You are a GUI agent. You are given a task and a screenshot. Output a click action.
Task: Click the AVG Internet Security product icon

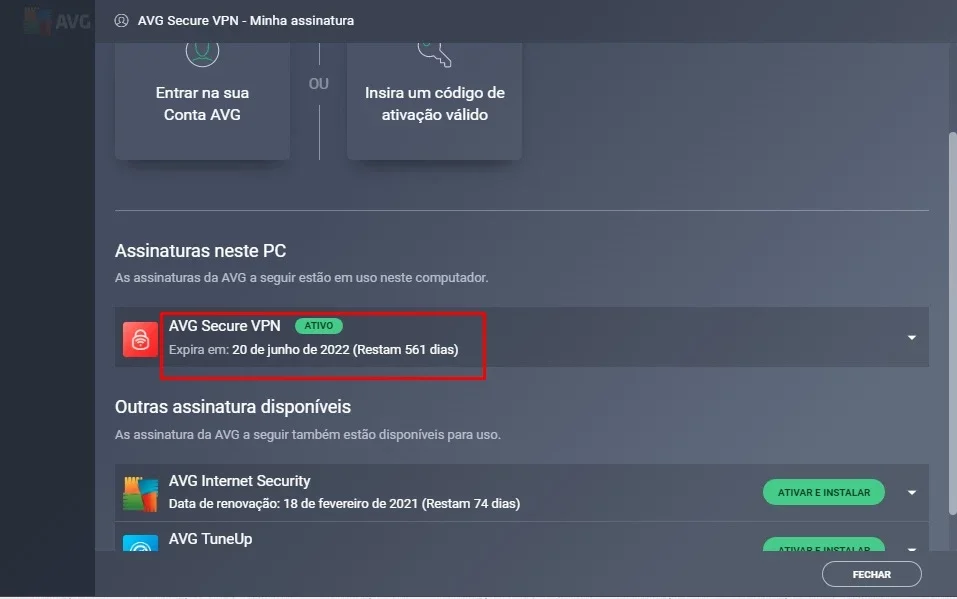coord(140,493)
